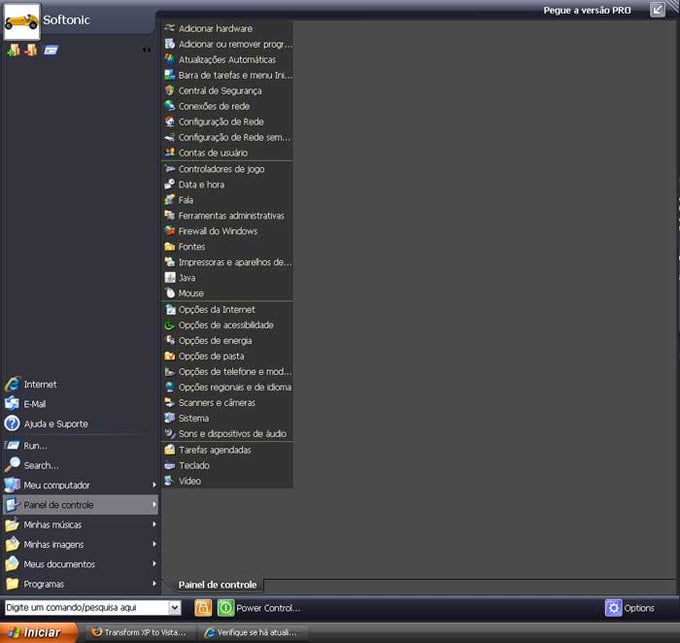Expand Minhas músicas submenu arrow

click(x=154, y=524)
